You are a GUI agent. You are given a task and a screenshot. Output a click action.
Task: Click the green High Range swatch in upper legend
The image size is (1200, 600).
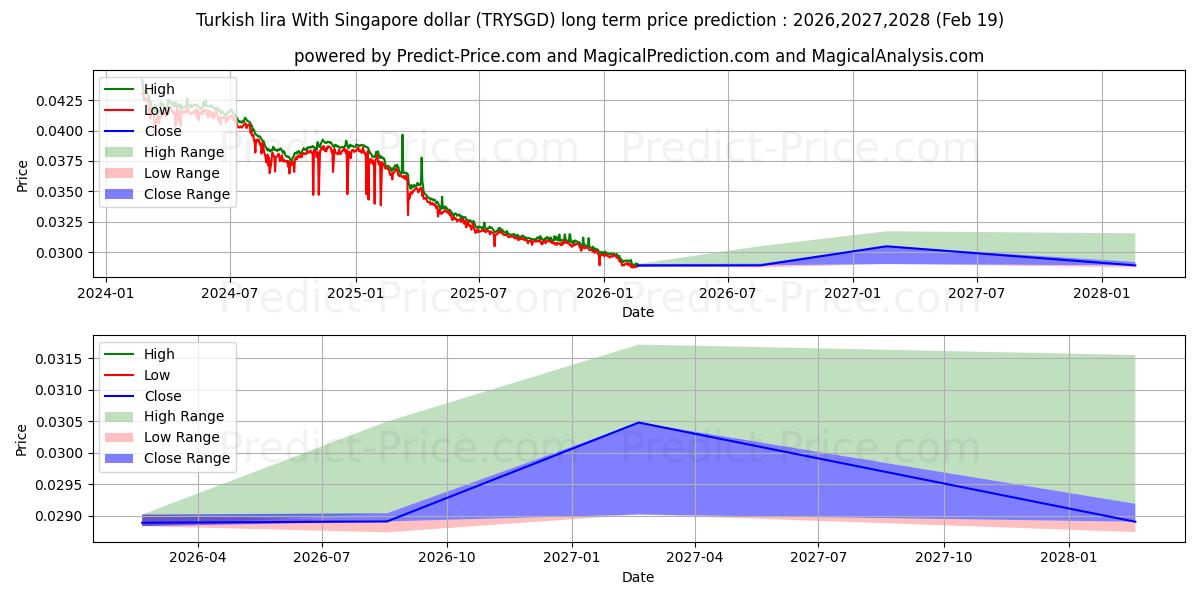[x=120, y=152]
